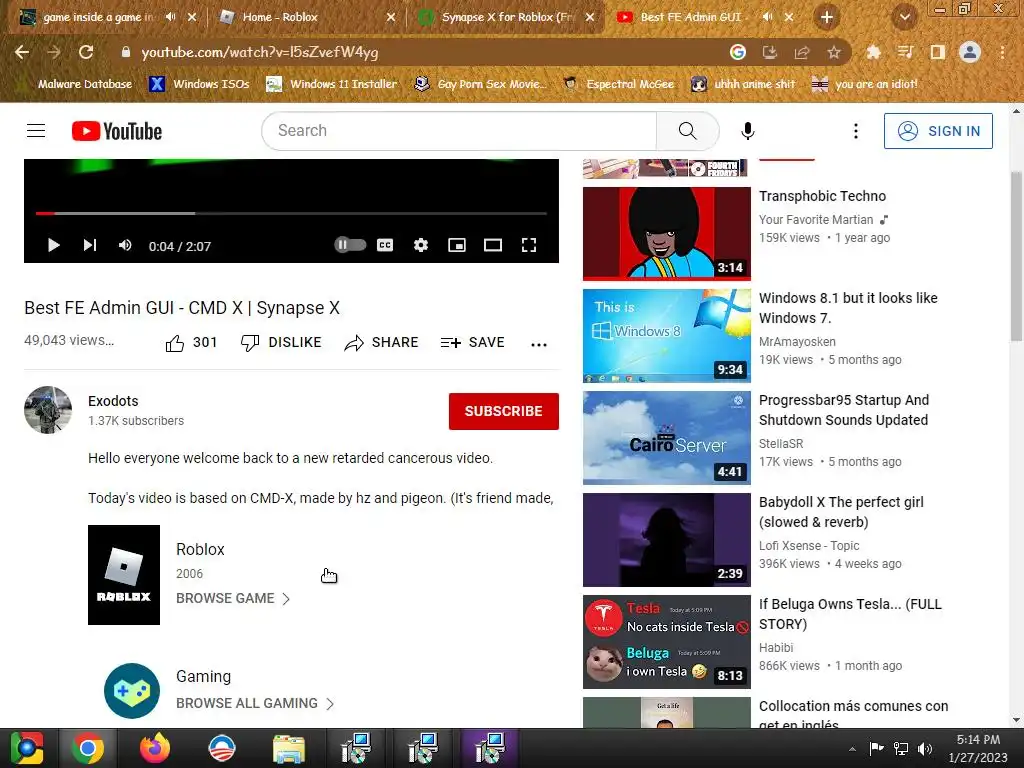Save video to a playlist
1024x768 pixels.
[x=472, y=343]
